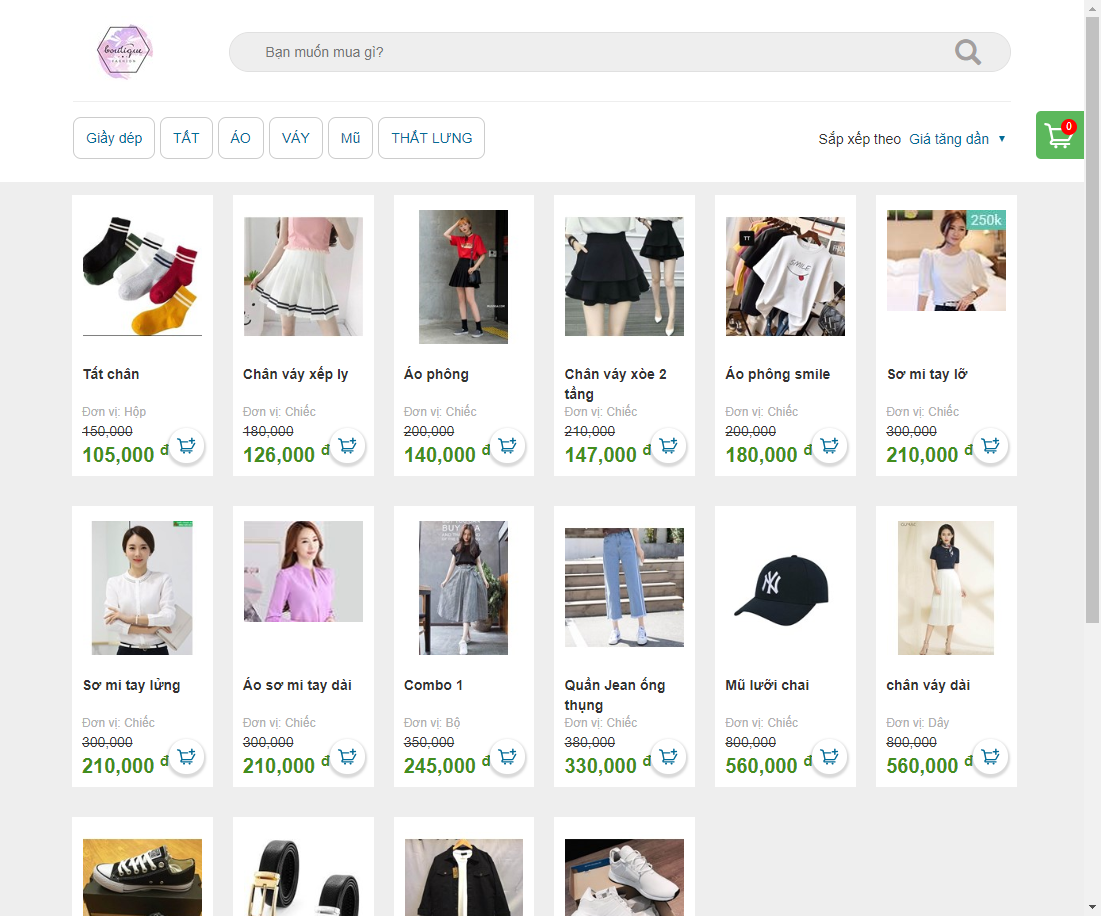This screenshot has height=916, width=1101.
Task: Add Chân váy xòe 2 tầng to cart
Action: [668, 446]
